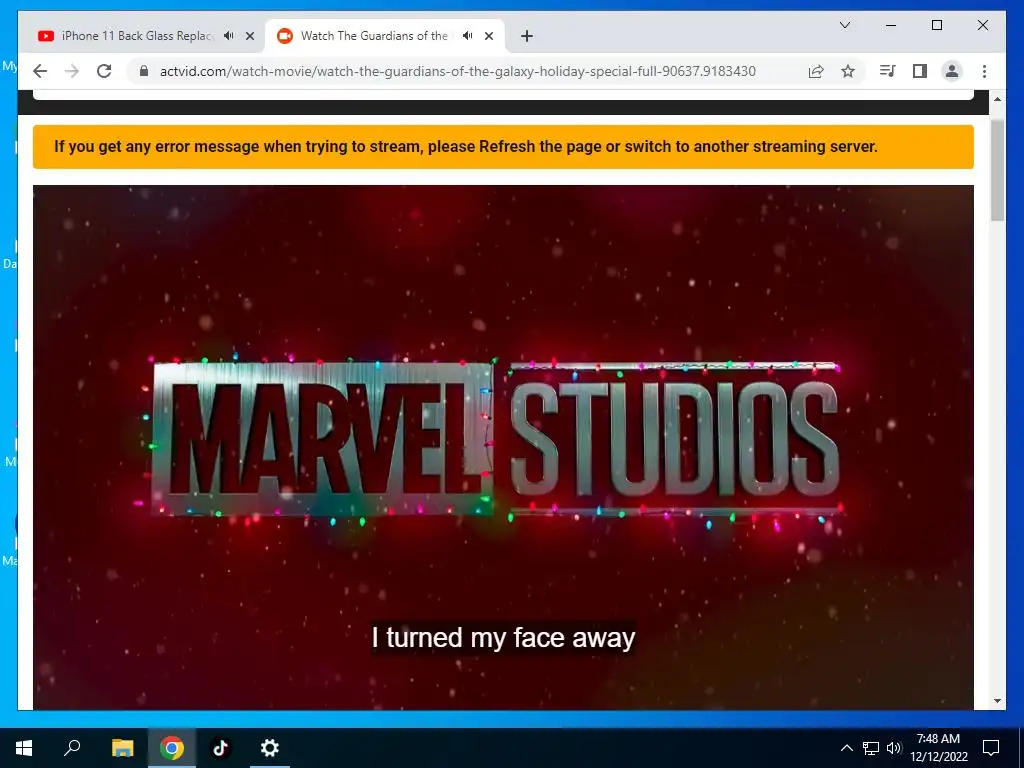This screenshot has height=768, width=1024.
Task: Bookmark this page with the star
Action: (848, 71)
